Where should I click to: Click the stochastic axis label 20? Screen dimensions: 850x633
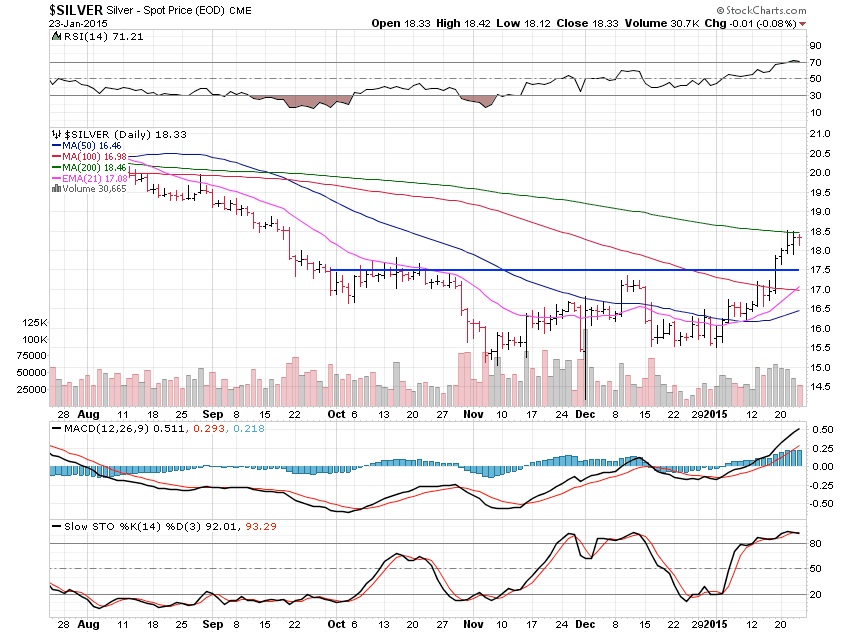pos(816,595)
